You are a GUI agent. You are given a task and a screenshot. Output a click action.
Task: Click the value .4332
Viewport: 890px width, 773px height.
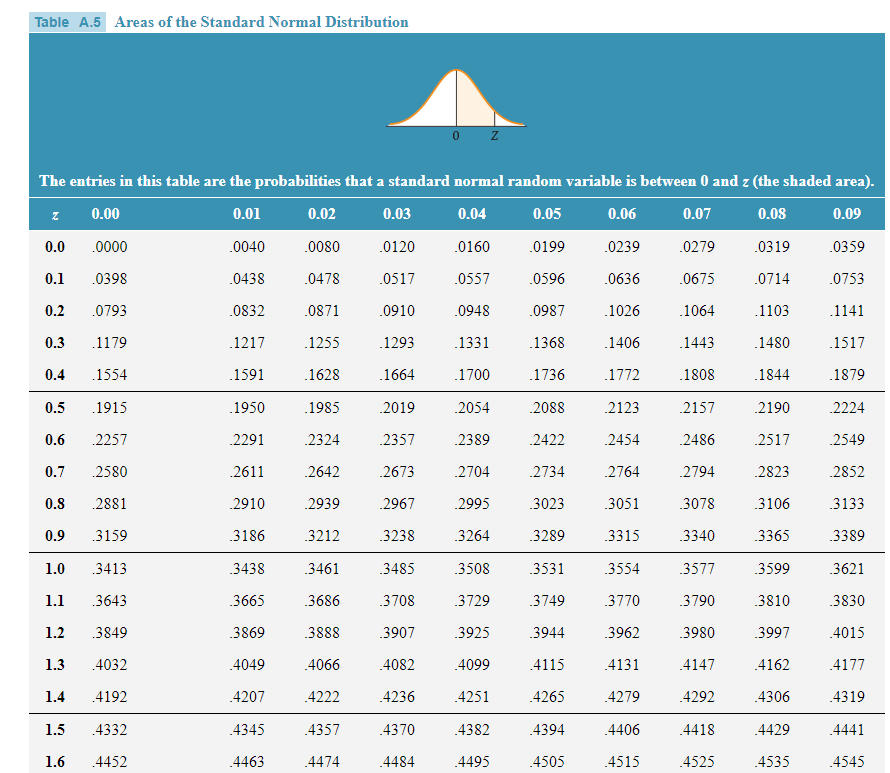[109, 729]
